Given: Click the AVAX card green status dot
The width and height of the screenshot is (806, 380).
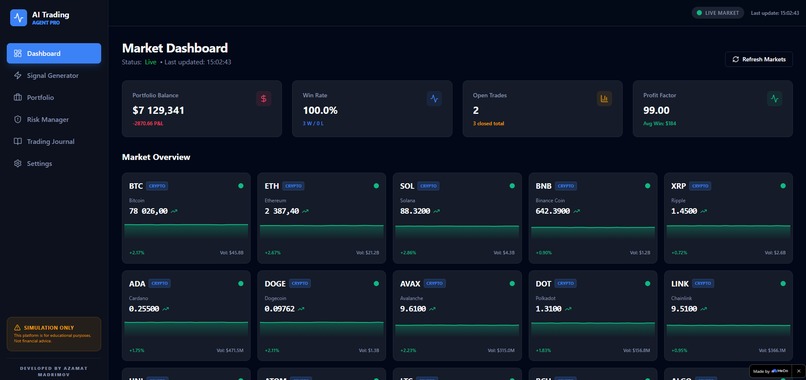Looking at the screenshot, I should click(512, 283).
